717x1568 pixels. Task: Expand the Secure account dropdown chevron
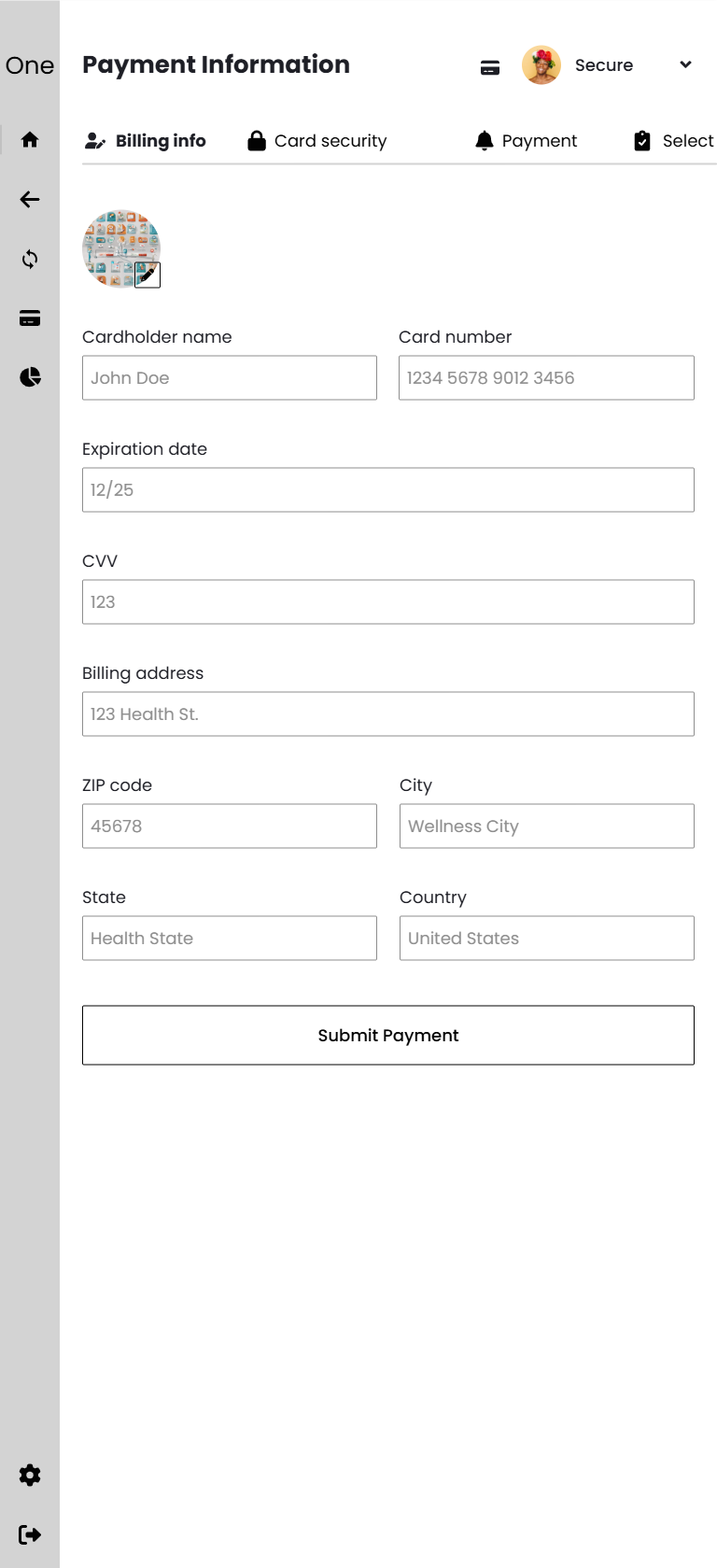[685, 64]
